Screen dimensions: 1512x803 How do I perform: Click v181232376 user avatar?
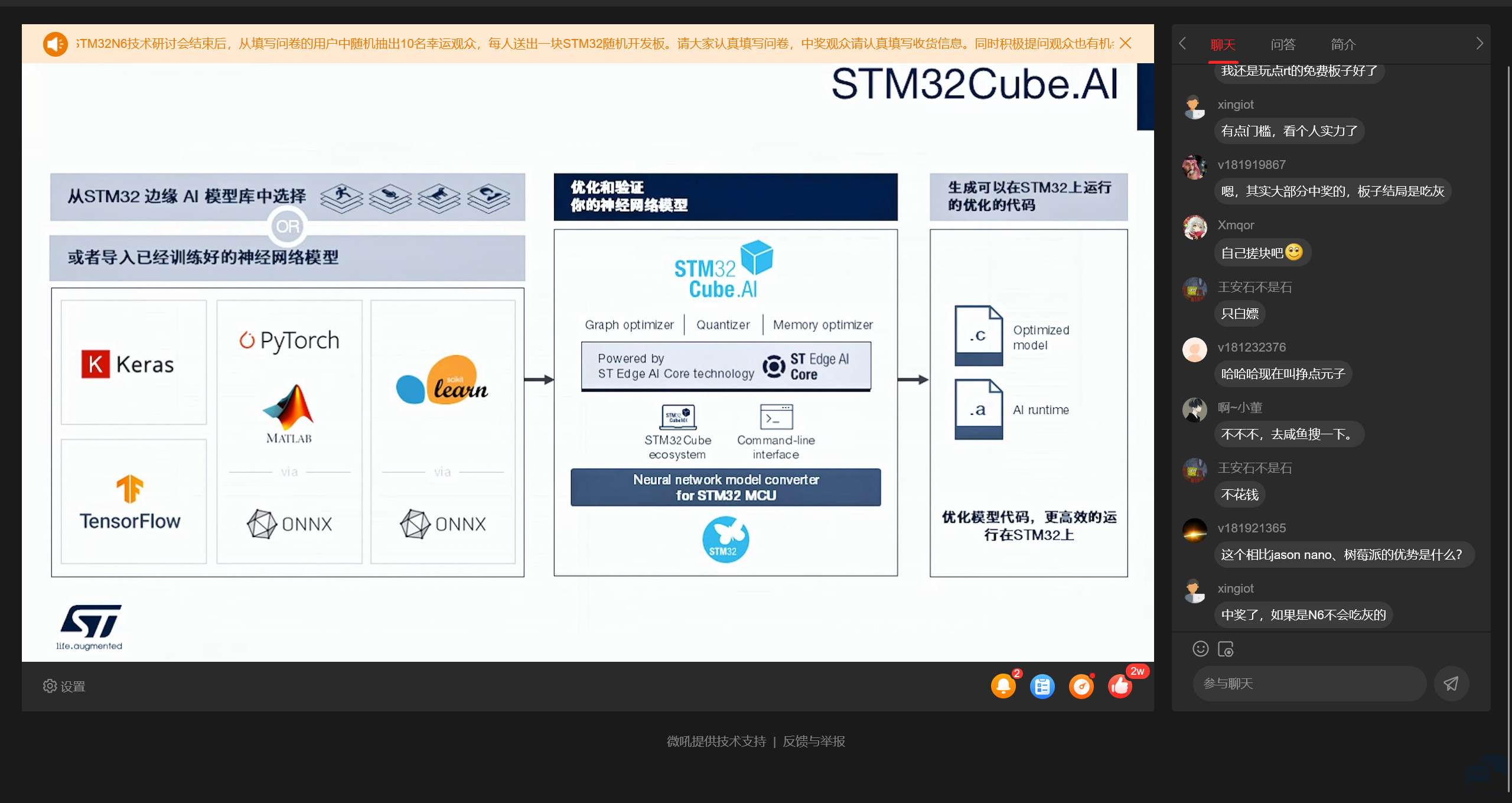click(1194, 350)
